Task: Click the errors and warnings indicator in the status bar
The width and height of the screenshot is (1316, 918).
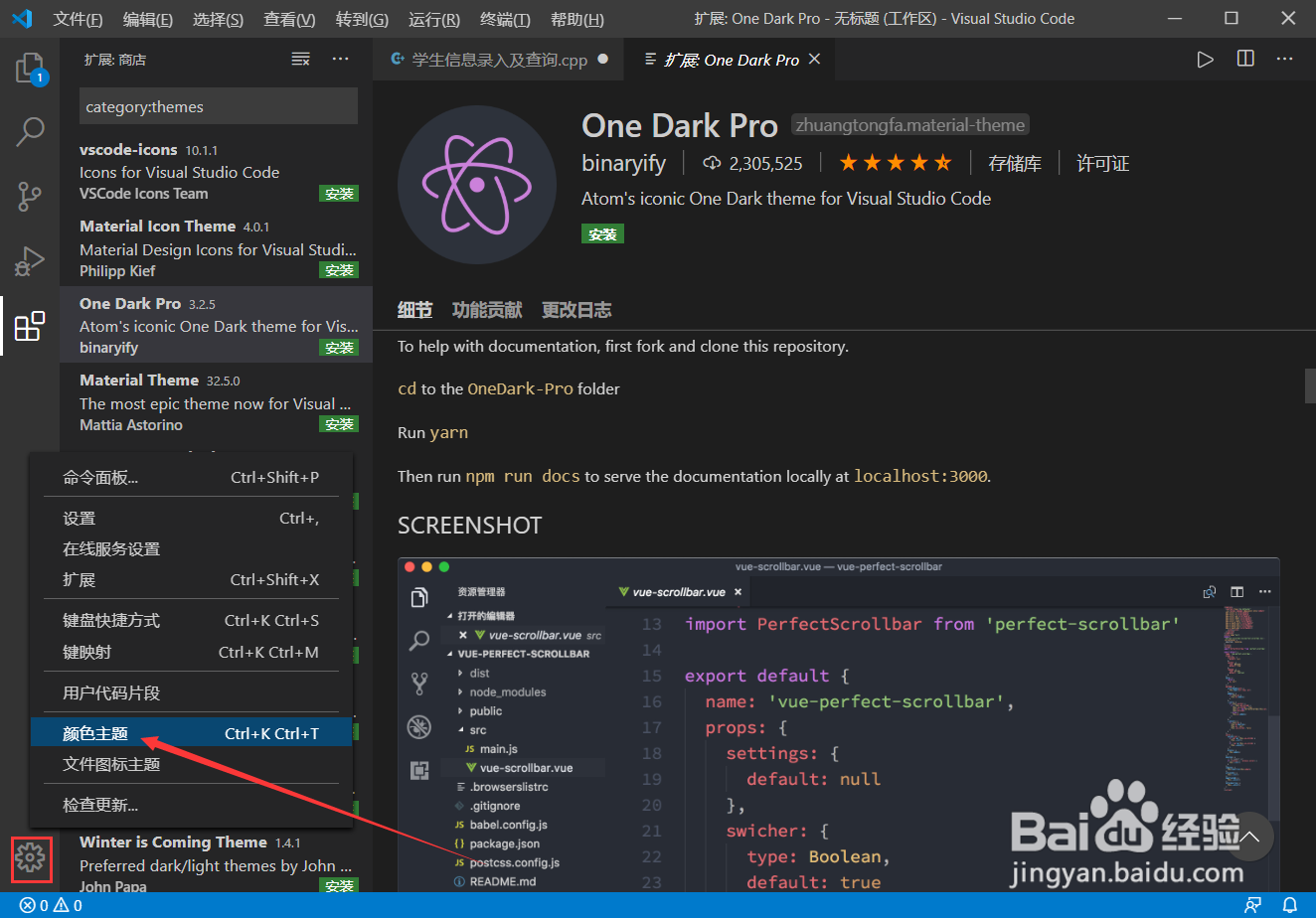Action: point(52,906)
